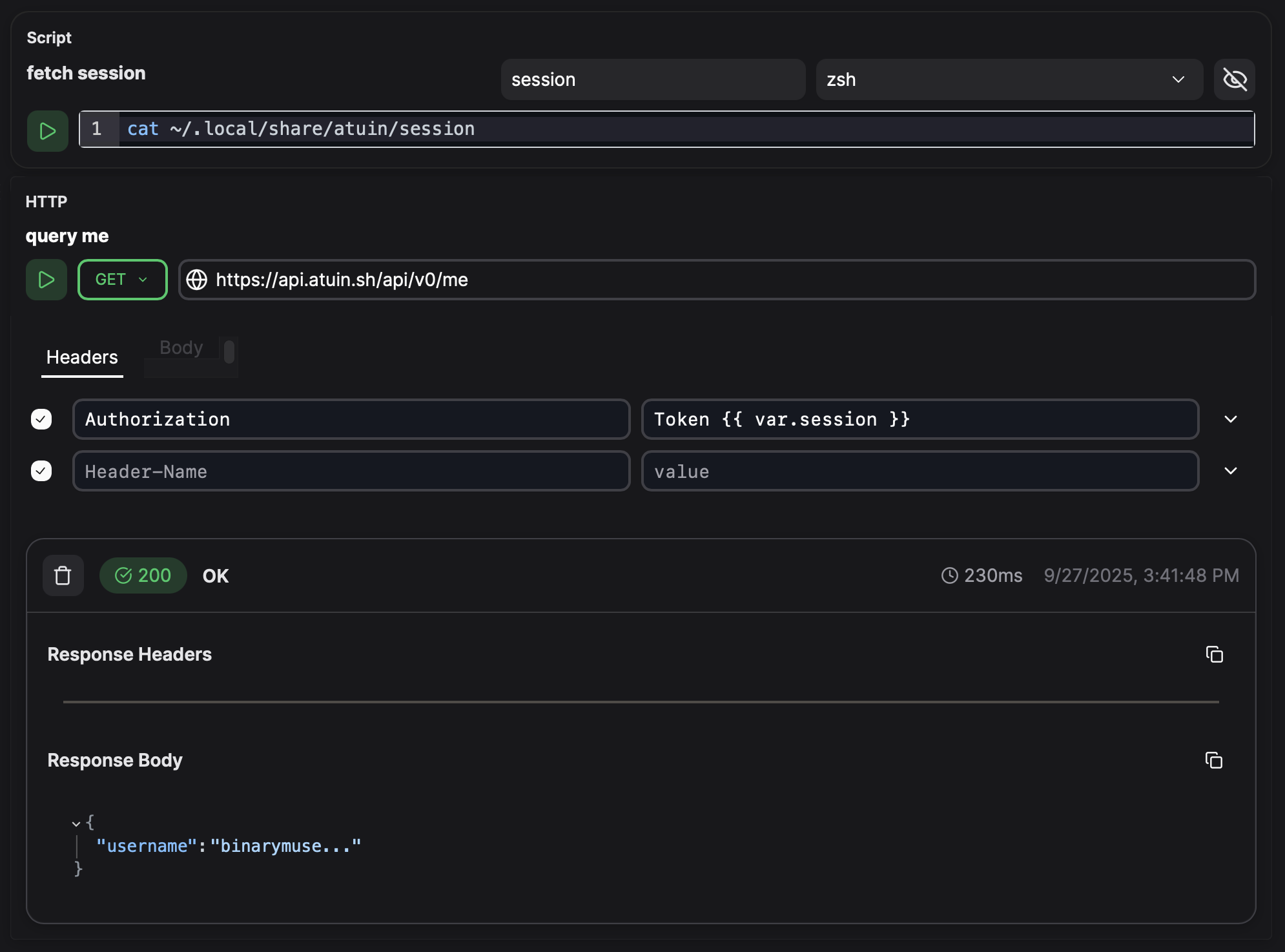Screen dimensions: 1285x952
Task: Run the query me HTTP request
Action: pyautogui.click(x=46, y=280)
